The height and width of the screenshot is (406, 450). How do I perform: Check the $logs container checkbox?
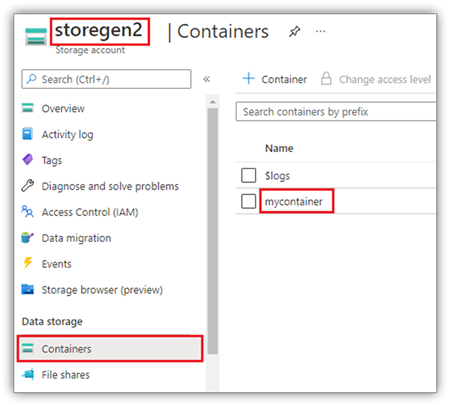click(248, 175)
